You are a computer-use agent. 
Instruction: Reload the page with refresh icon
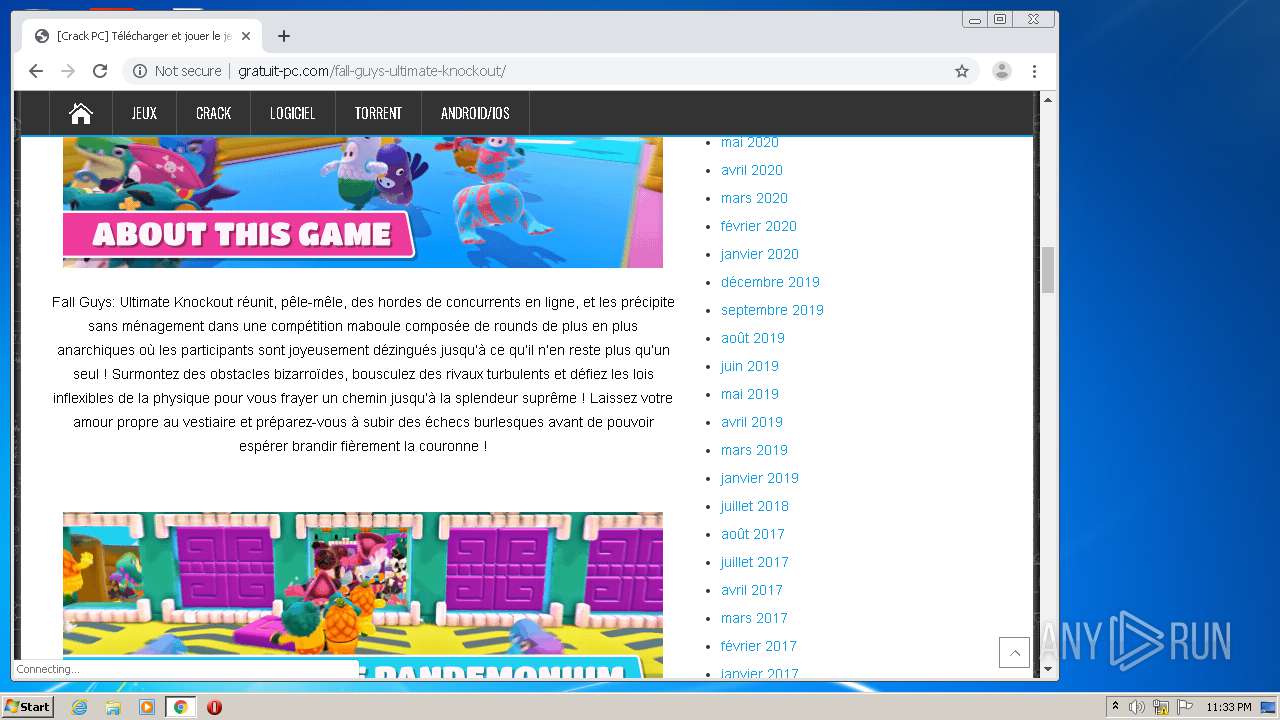coord(100,71)
